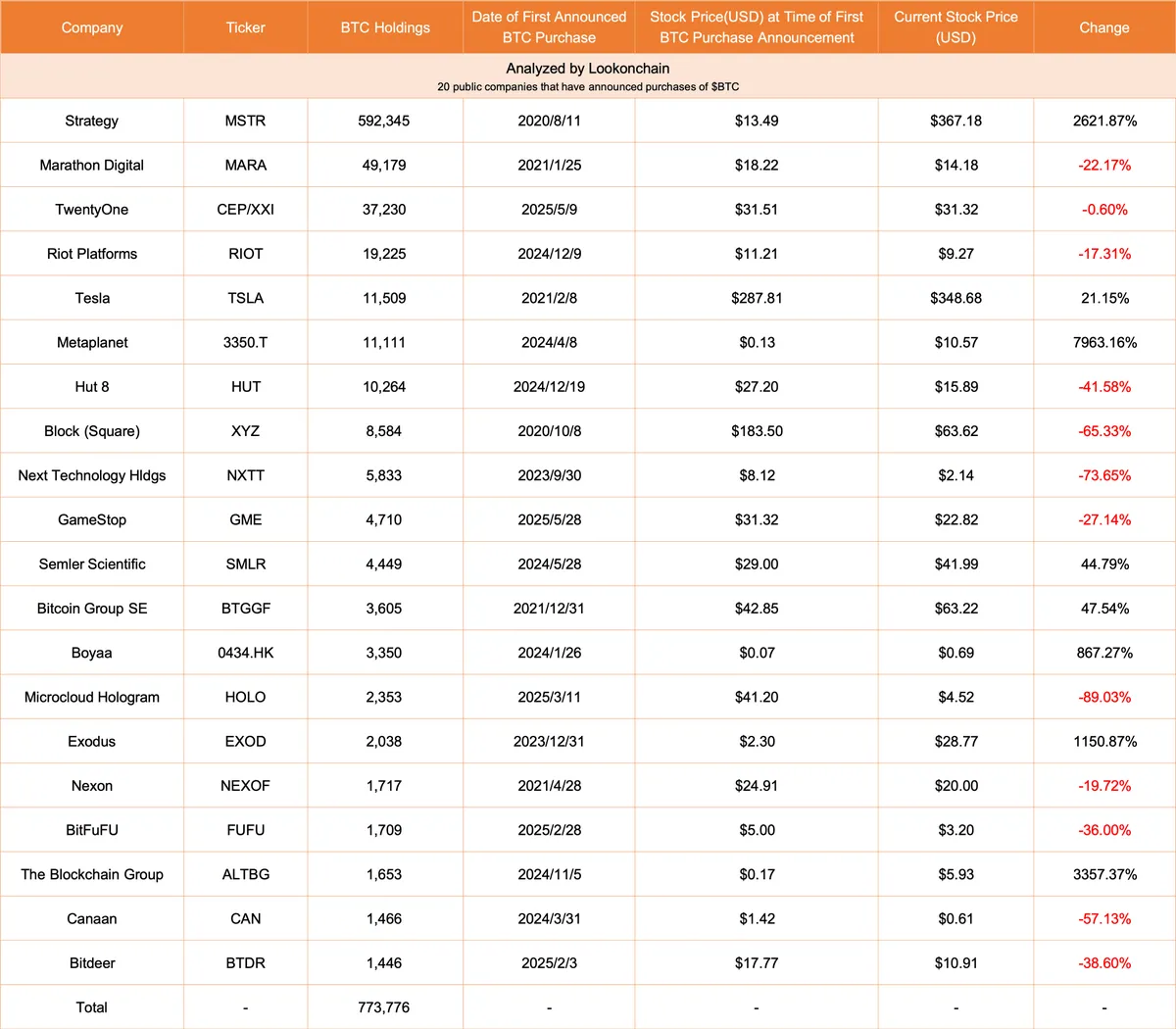Click the 773,776 total holdings value
Image resolution: width=1176 pixels, height=1029 pixels.
point(384,1007)
